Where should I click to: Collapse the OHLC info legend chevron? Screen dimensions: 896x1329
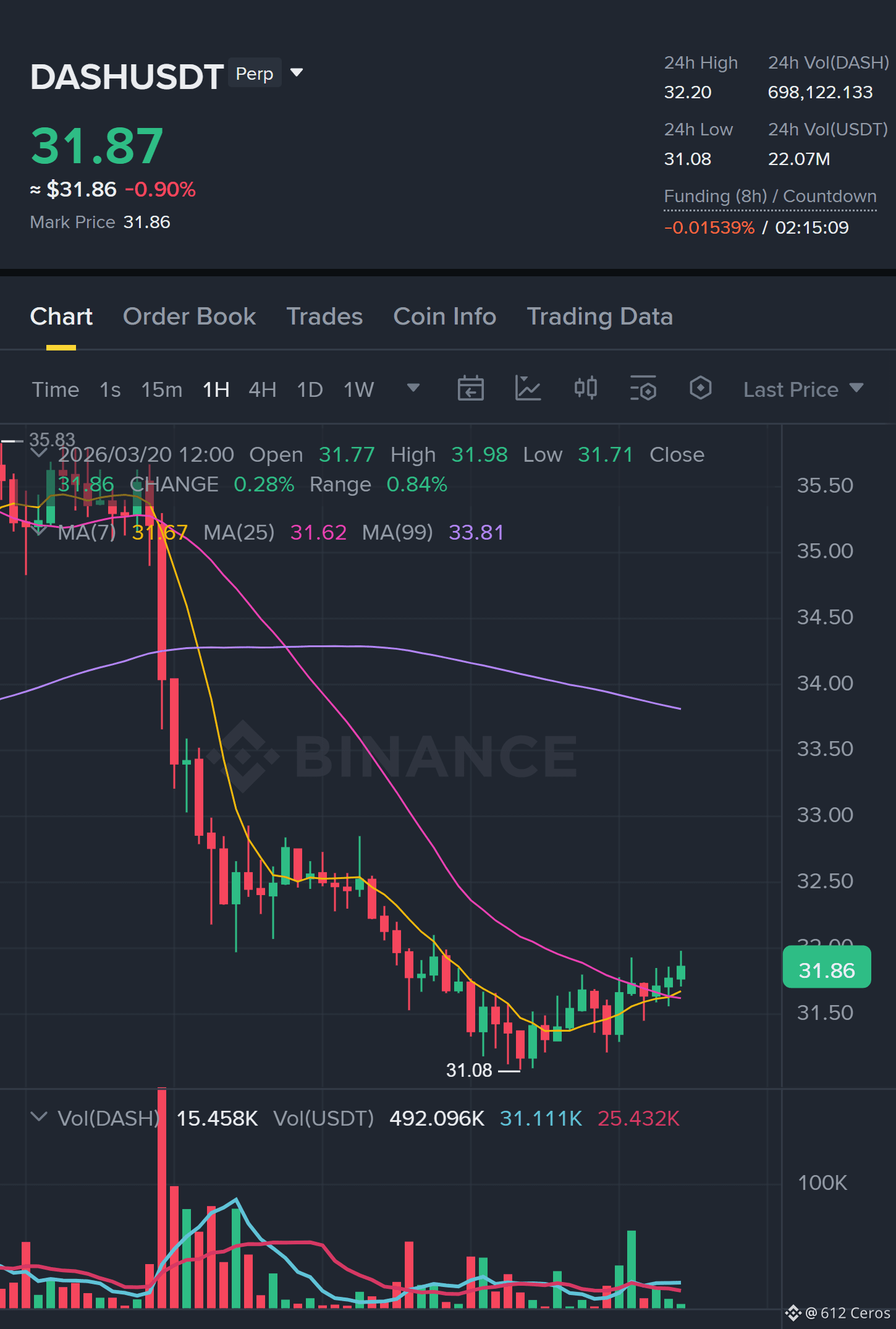39,453
